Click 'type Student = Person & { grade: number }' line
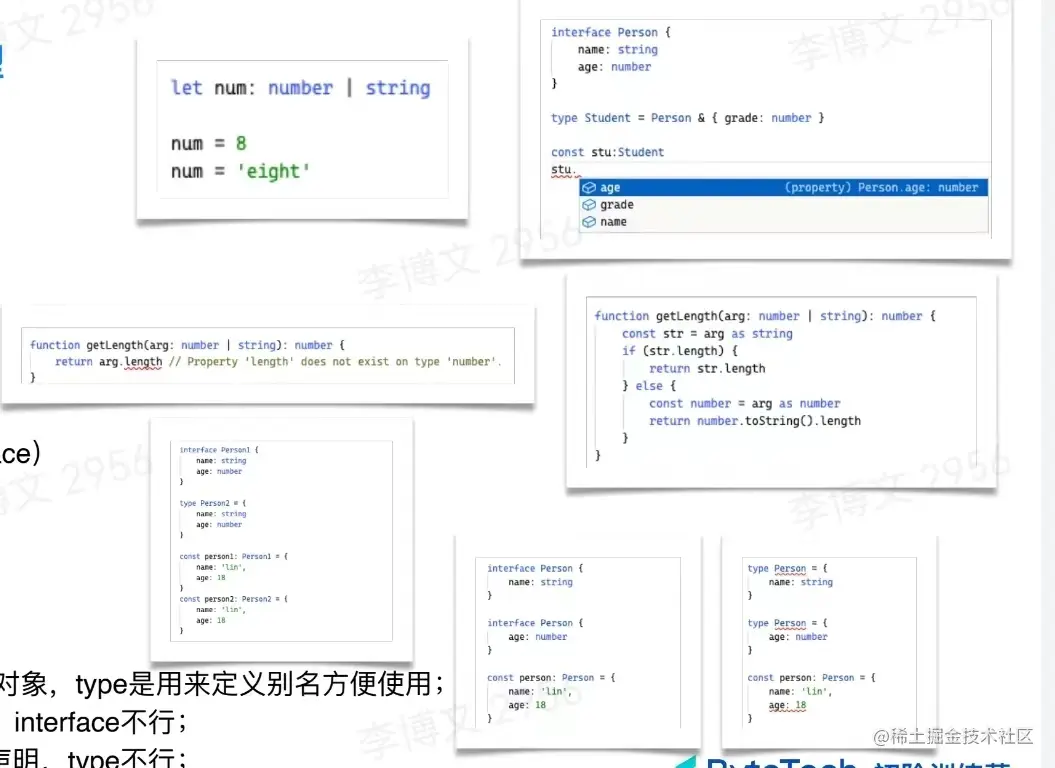Image resolution: width=1055 pixels, height=768 pixels. pyautogui.click(x=687, y=118)
